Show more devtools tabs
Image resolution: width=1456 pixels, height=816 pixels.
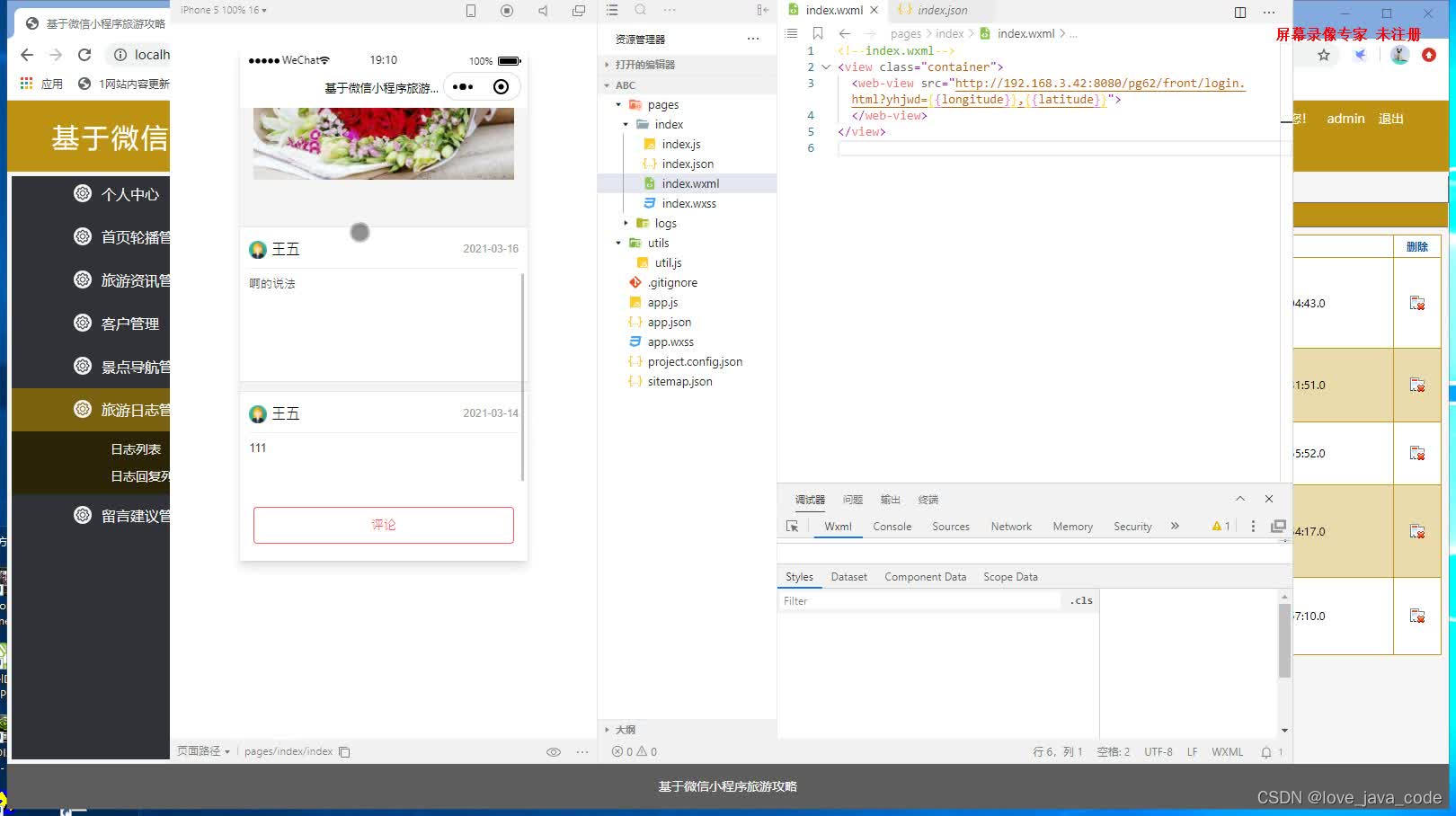point(1175,526)
